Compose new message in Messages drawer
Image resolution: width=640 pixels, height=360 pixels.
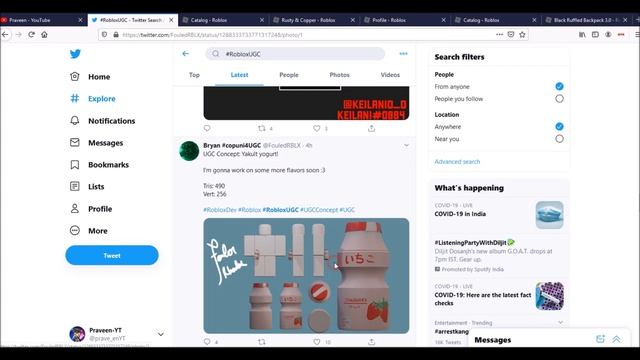pyautogui.click(x=600, y=339)
